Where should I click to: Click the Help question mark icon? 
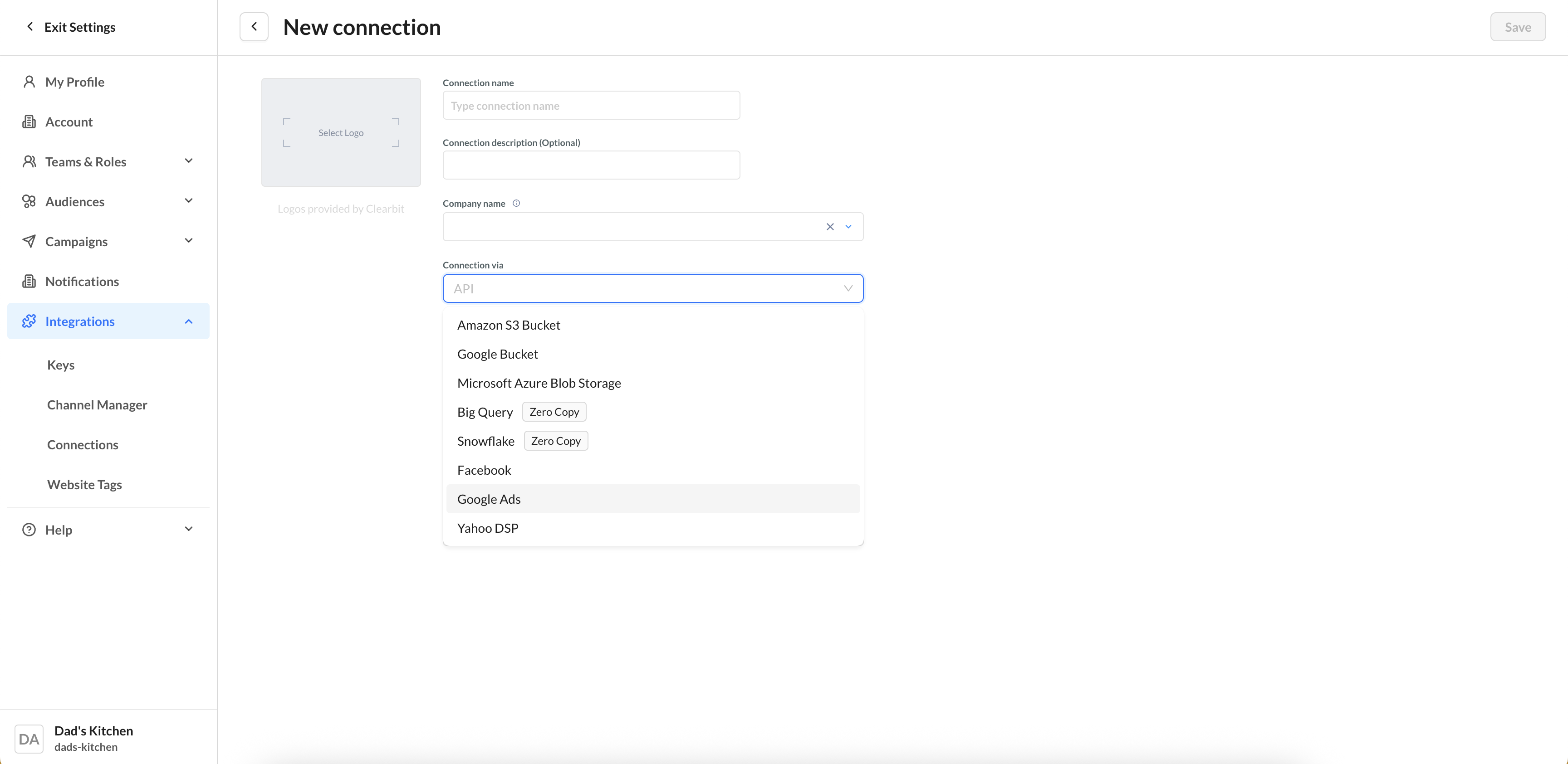(x=29, y=530)
